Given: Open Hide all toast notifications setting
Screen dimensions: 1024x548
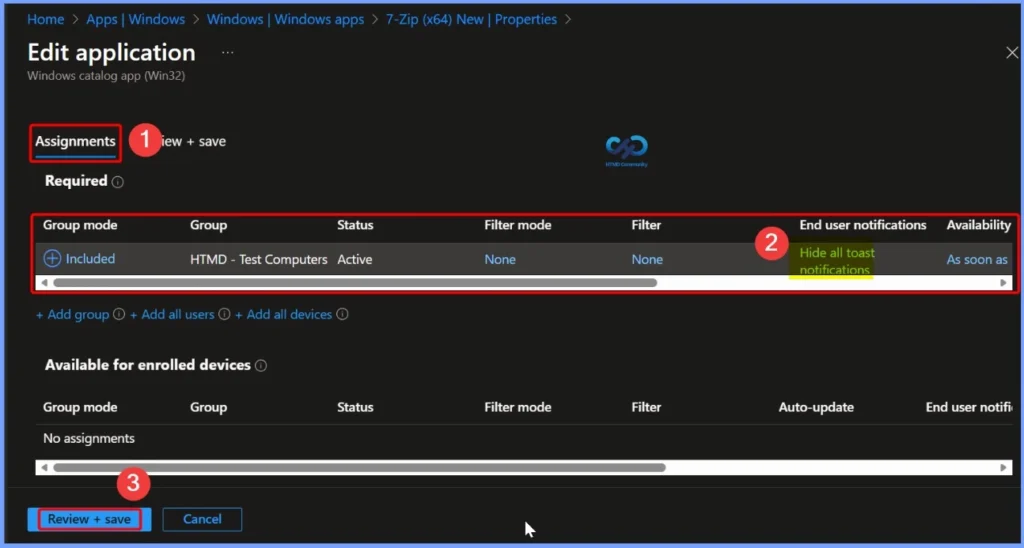Looking at the screenshot, I should [x=837, y=261].
